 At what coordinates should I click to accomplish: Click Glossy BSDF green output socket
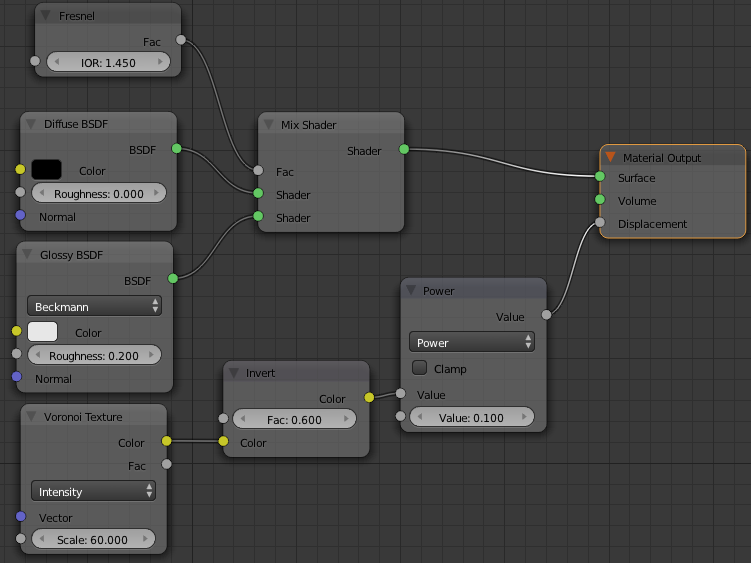[173, 278]
